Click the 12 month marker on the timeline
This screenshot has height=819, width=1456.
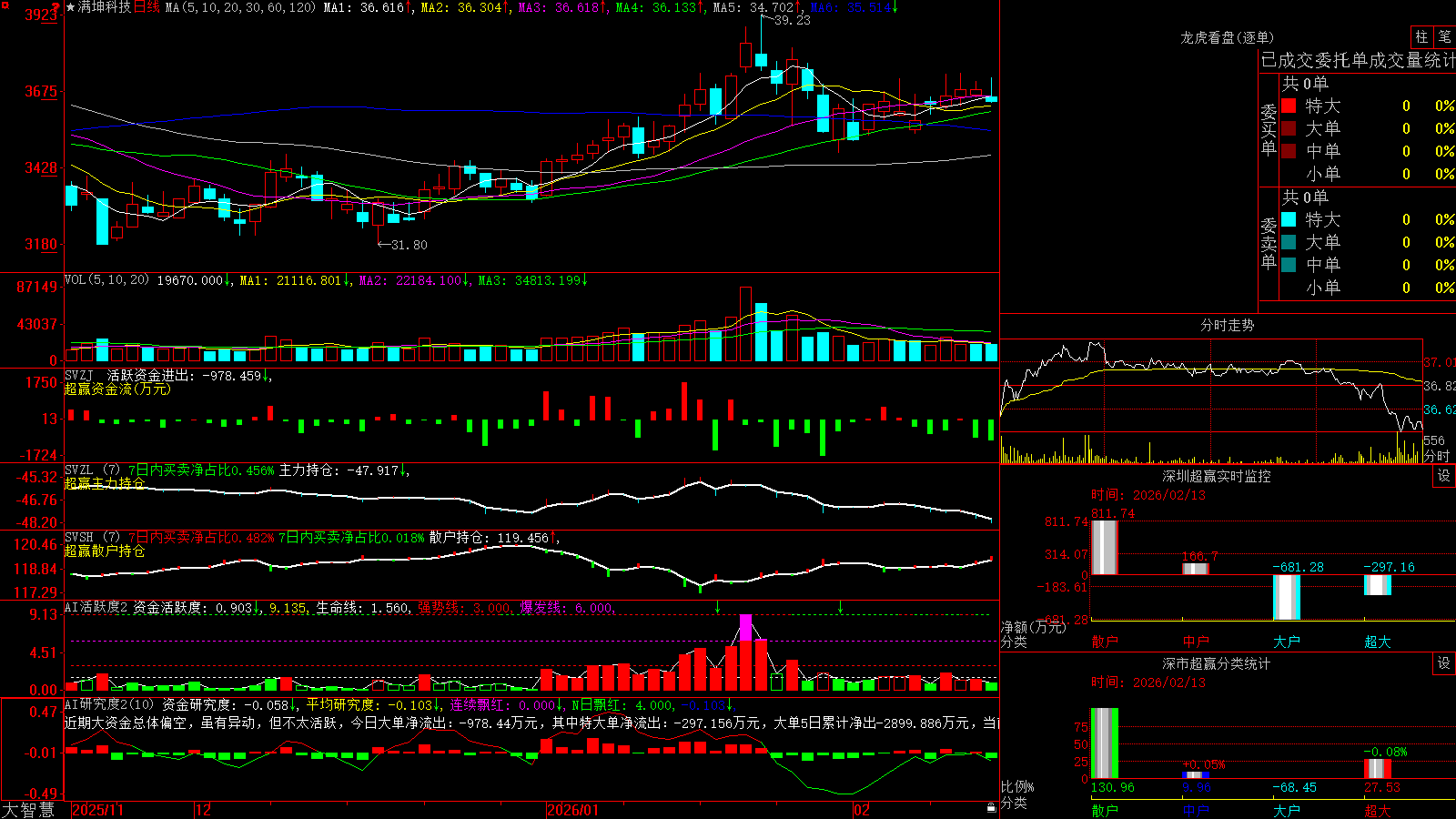click(203, 810)
